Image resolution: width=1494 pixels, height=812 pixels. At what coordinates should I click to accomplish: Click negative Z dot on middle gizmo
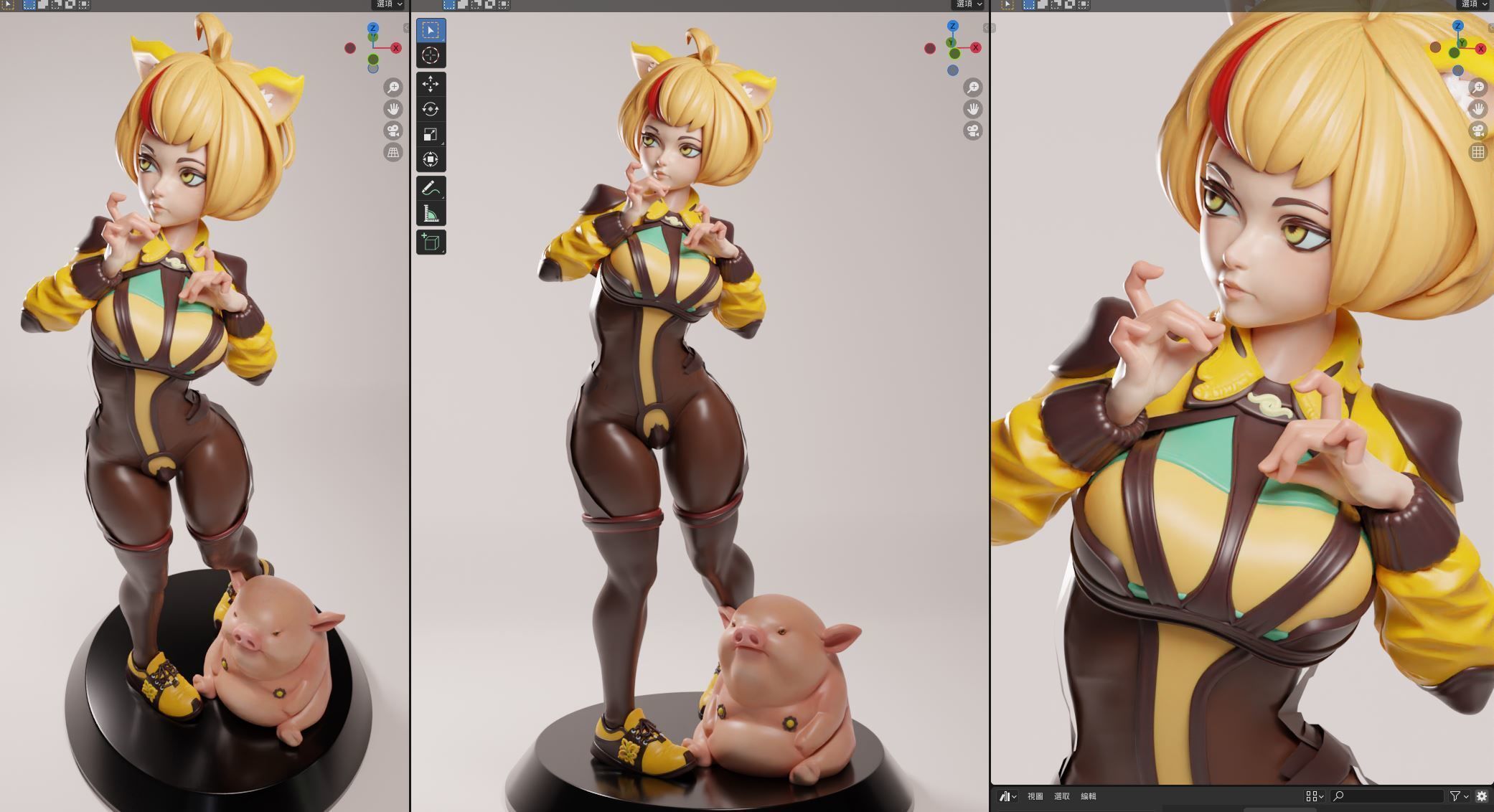952,70
